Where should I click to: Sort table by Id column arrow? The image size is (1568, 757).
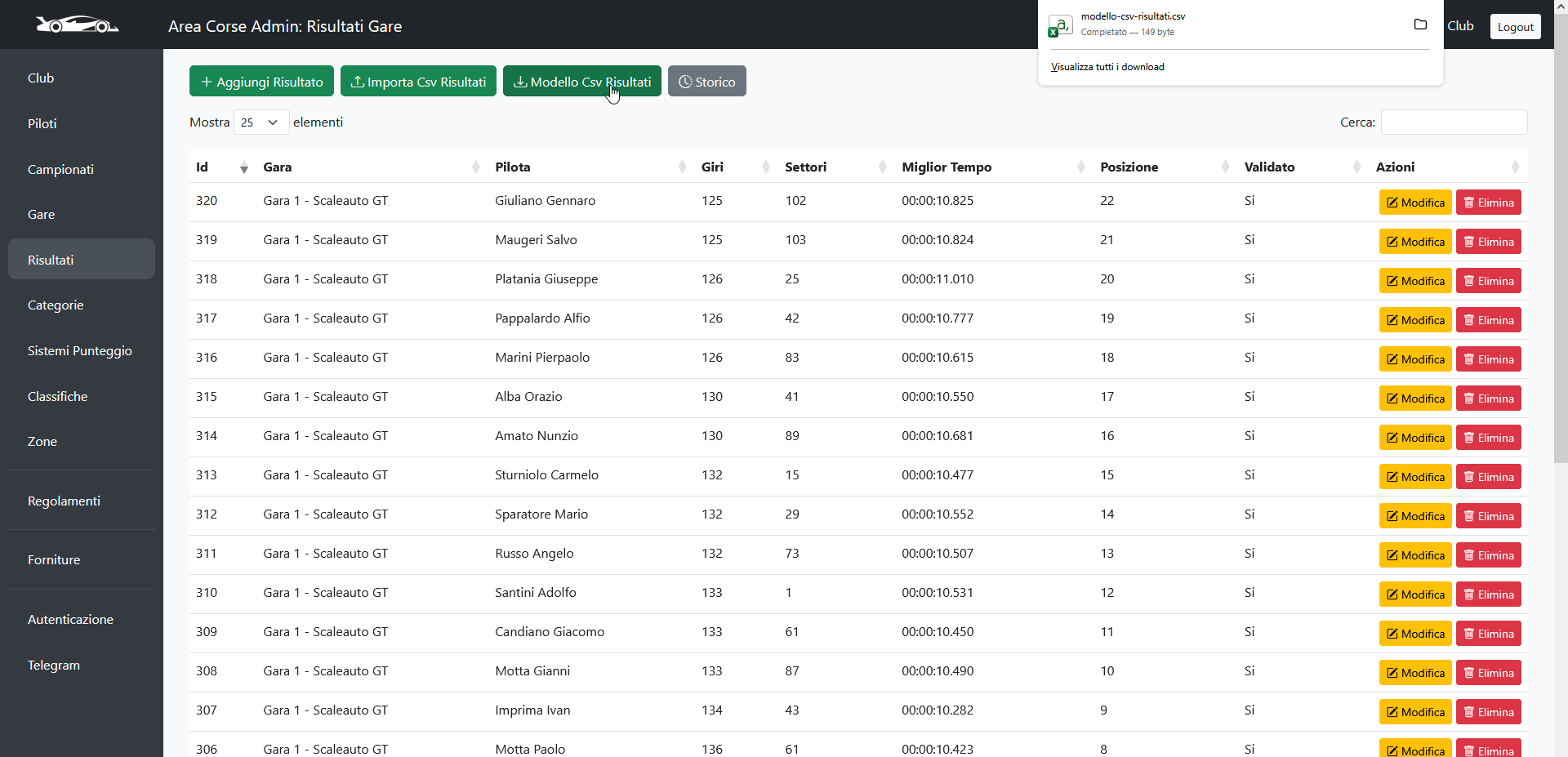243,167
